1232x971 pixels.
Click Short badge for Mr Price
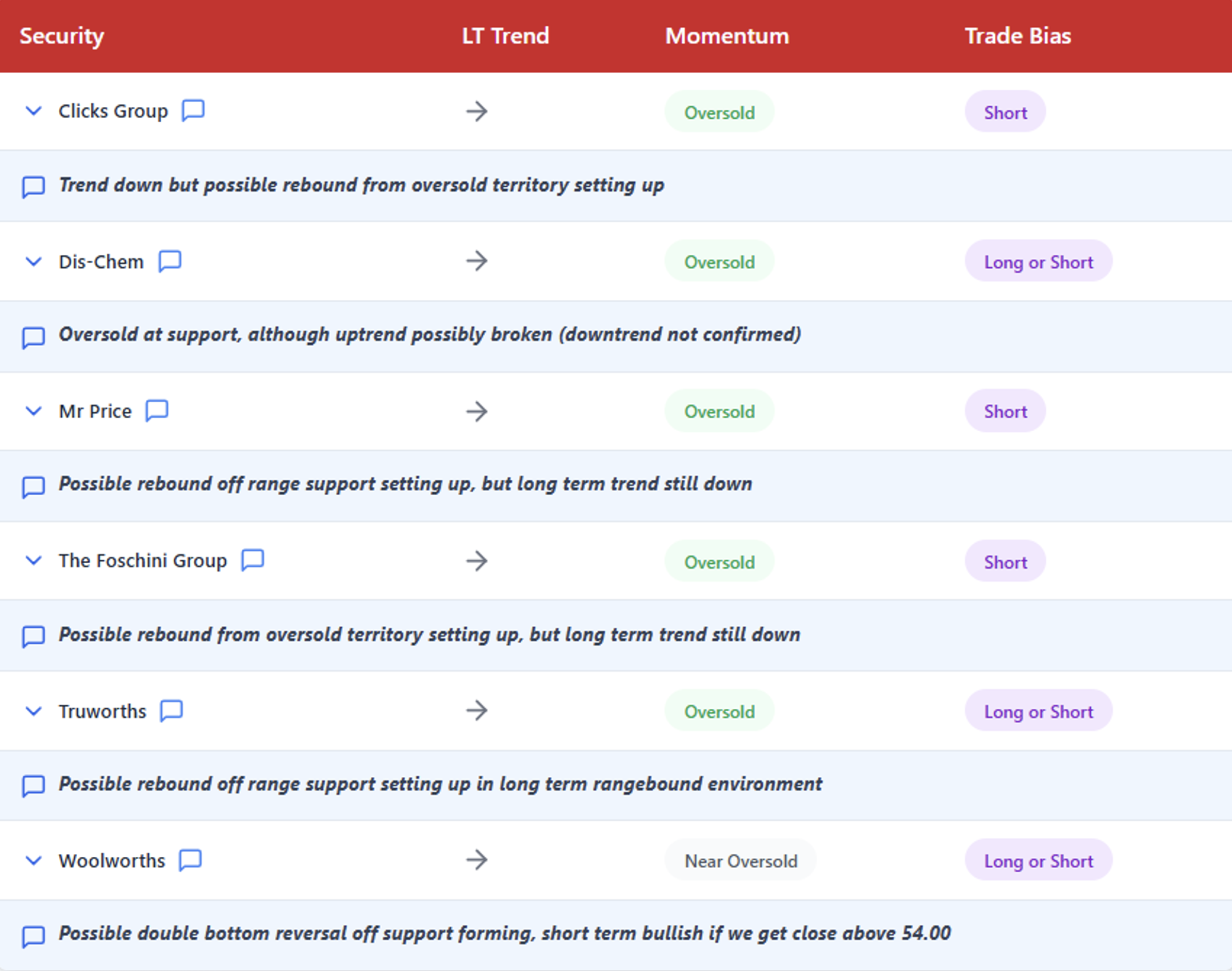pos(1005,411)
